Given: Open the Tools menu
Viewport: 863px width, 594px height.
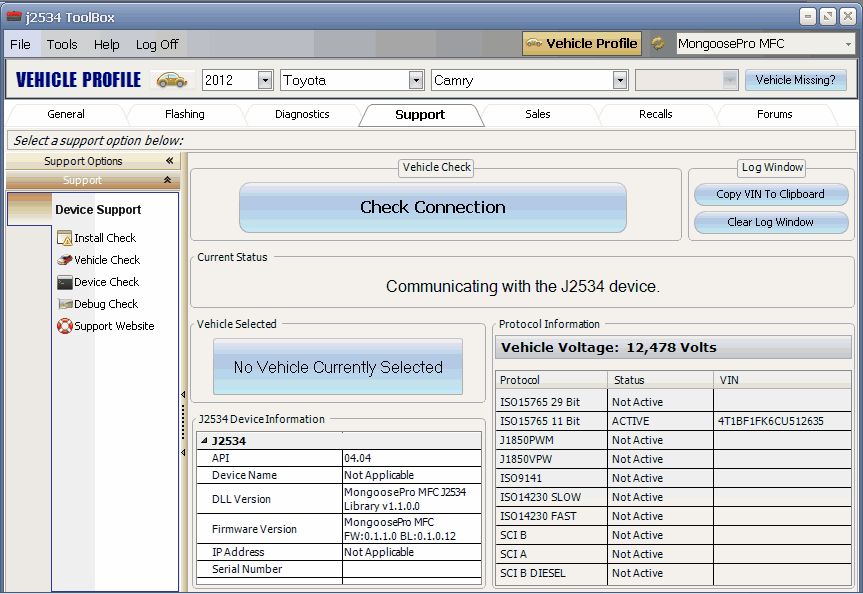Looking at the screenshot, I should pyautogui.click(x=62, y=44).
